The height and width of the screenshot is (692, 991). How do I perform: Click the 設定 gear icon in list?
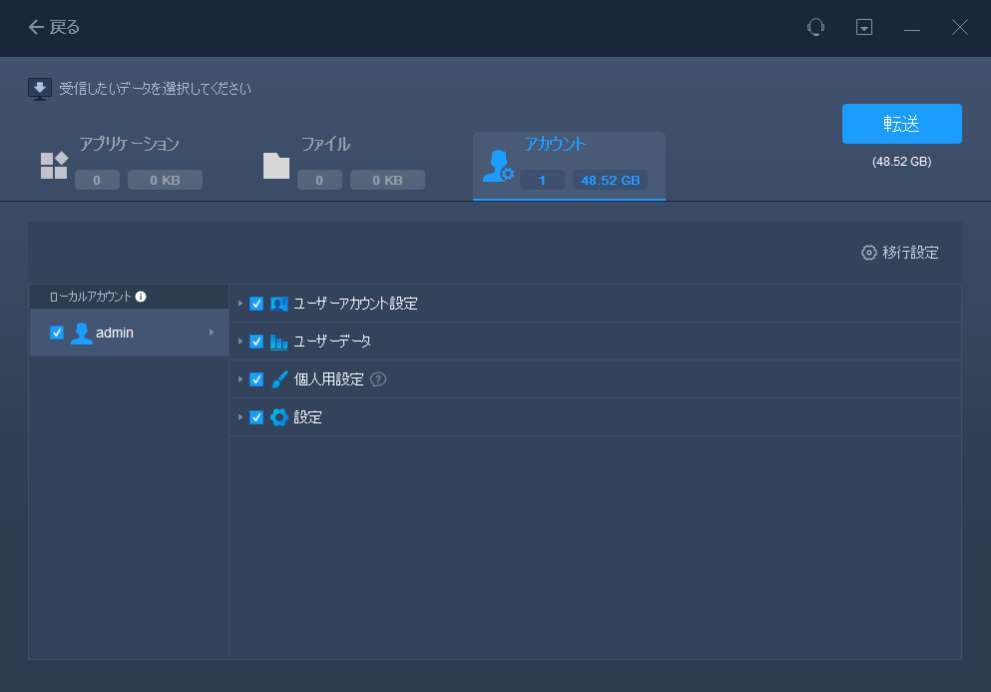(279, 418)
